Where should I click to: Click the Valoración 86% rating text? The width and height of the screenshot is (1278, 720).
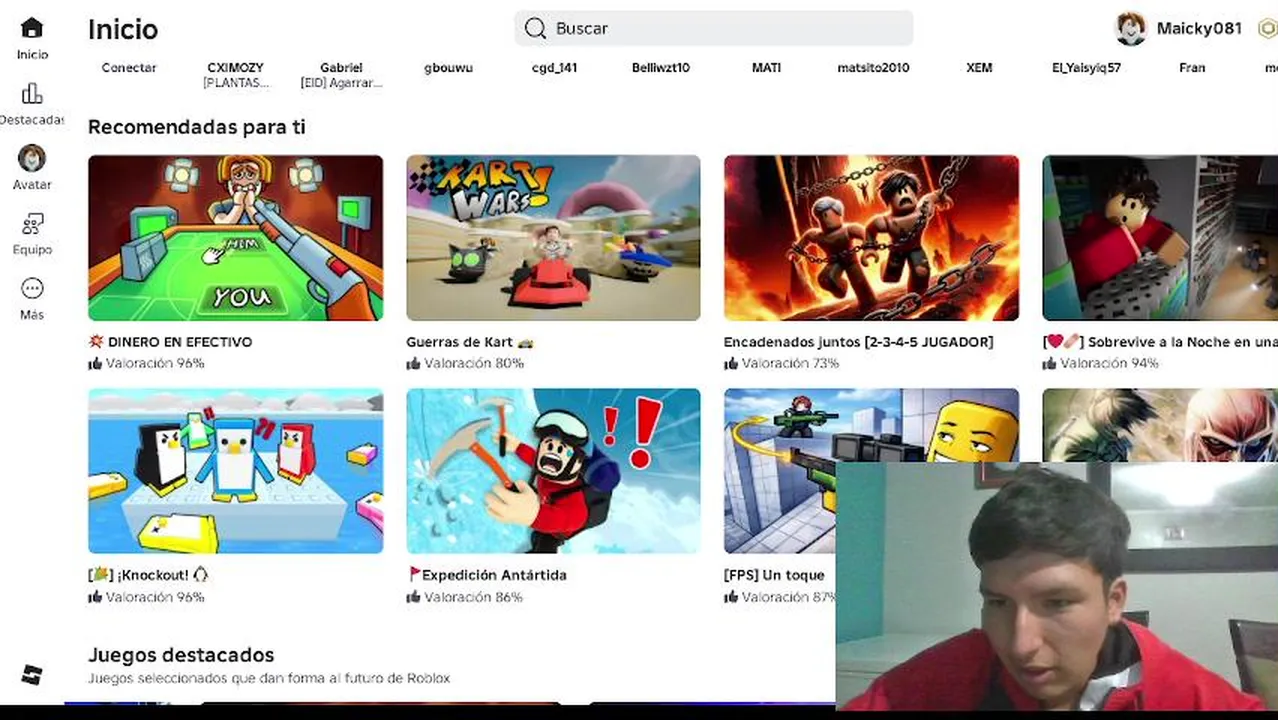(x=465, y=597)
